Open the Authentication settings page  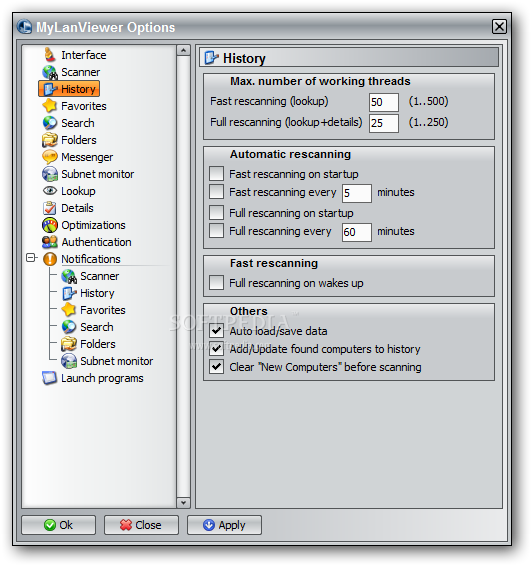[x=96, y=242]
